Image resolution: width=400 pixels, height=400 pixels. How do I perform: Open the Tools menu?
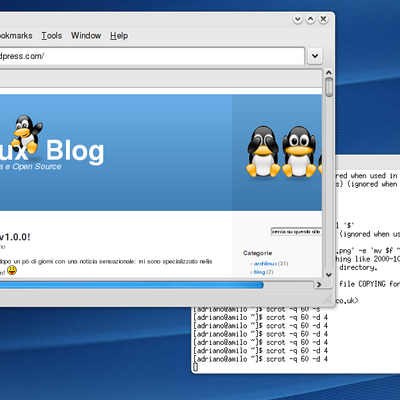[52, 36]
